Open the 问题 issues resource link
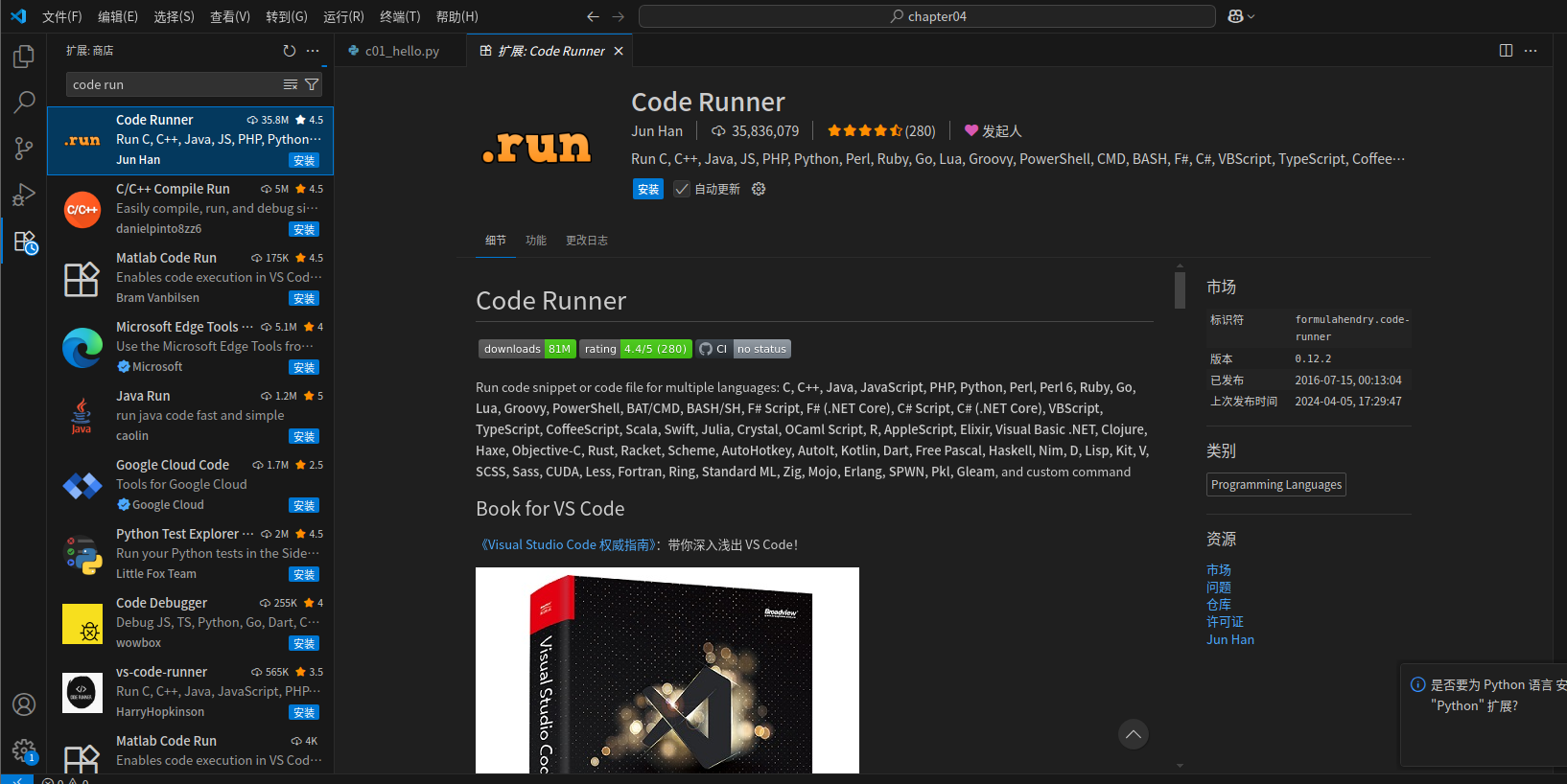This screenshot has height=784, width=1567. [1219, 588]
